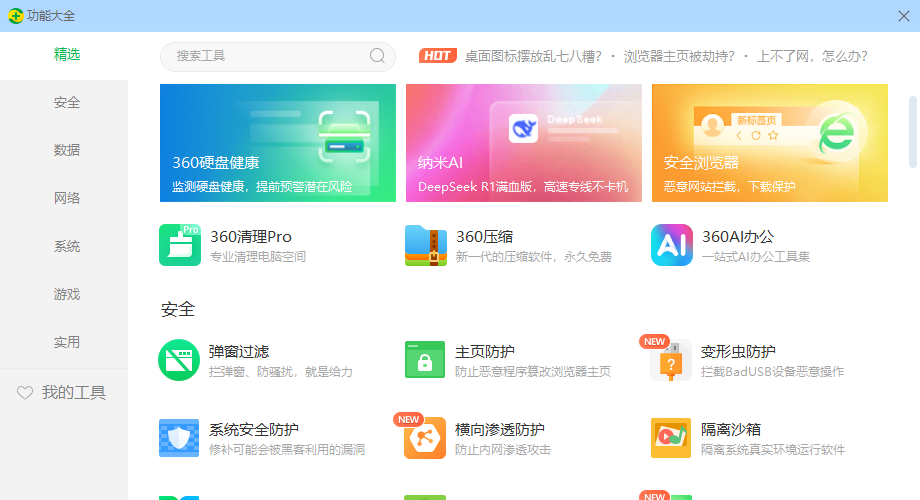Open 我的工具 in the sidebar
The height and width of the screenshot is (500, 920).
[x=64, y=393]
